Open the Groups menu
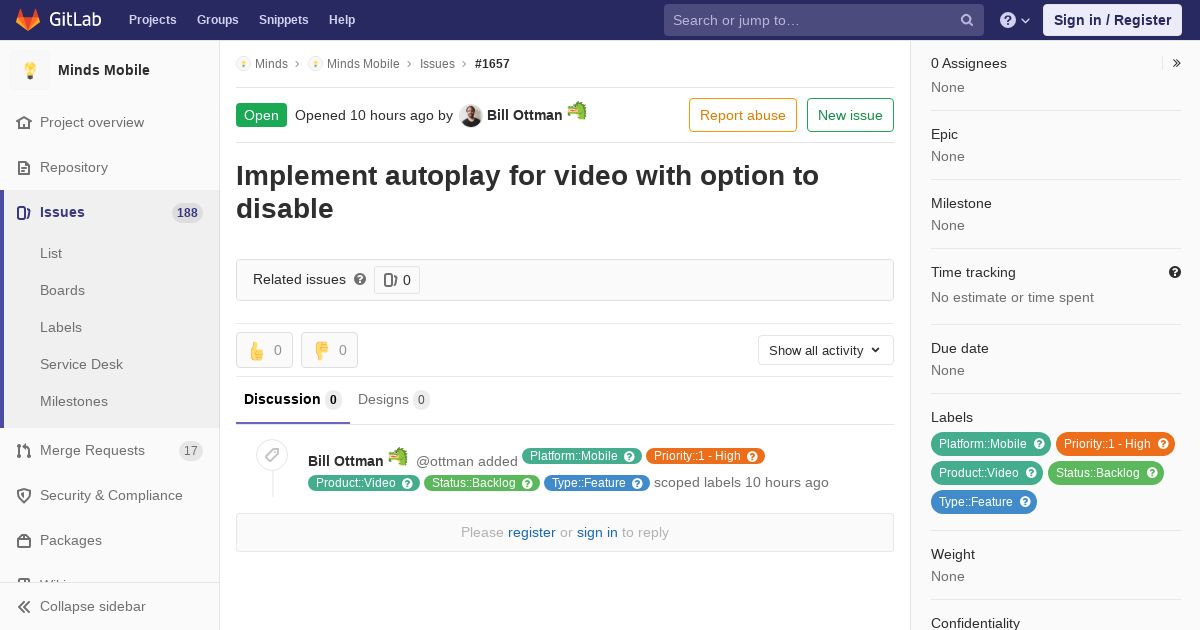 (217, 20)
